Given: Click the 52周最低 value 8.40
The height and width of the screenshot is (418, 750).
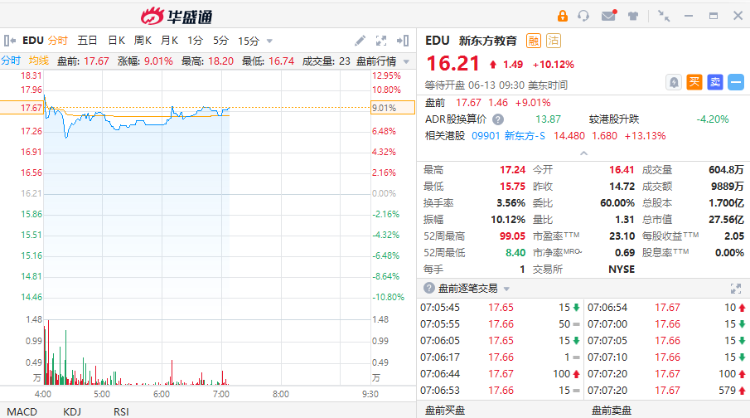Looking at the screenshot, I should 515,253.
